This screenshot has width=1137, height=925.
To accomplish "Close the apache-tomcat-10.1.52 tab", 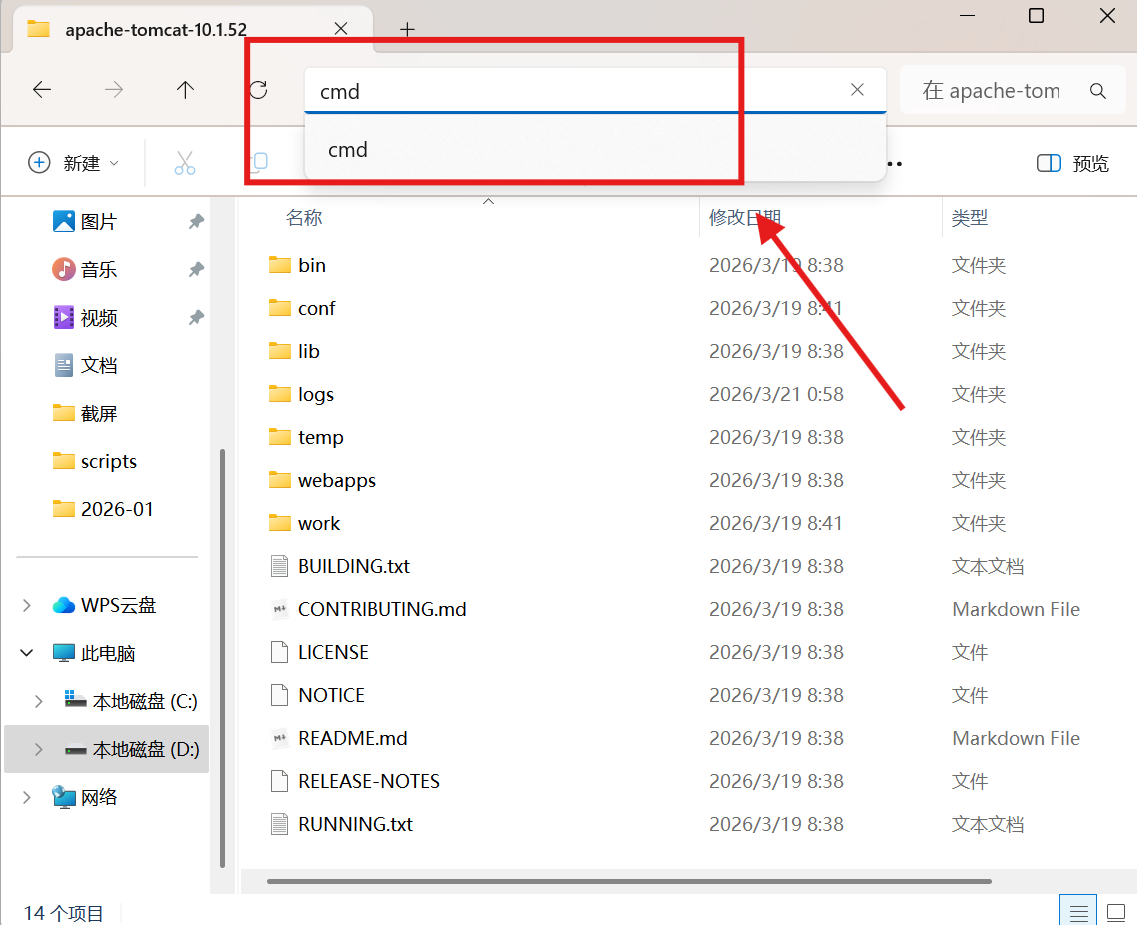I will tap(341, 29).
